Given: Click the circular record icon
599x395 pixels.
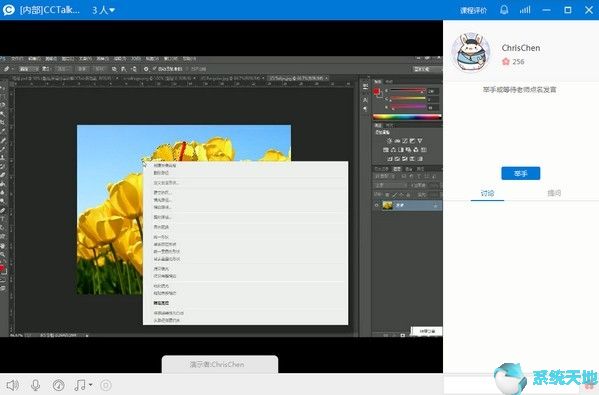Looking at the screenshot, I should [106, 385].
